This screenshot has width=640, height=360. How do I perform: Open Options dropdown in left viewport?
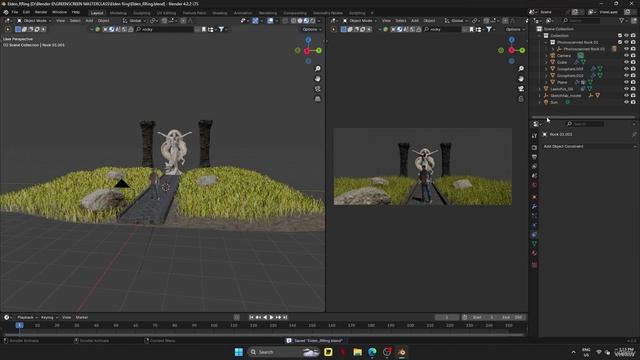tap(311, 29)
